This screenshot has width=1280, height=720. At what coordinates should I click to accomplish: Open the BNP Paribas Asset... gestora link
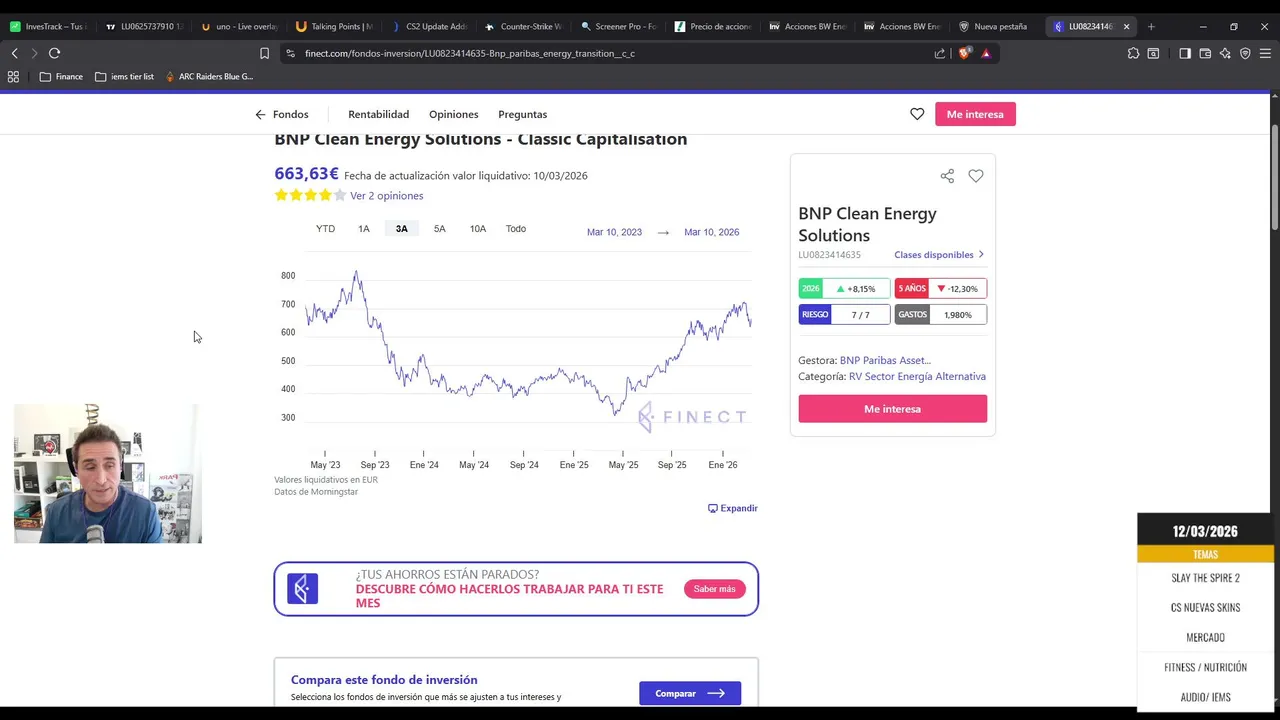point(885,360)
